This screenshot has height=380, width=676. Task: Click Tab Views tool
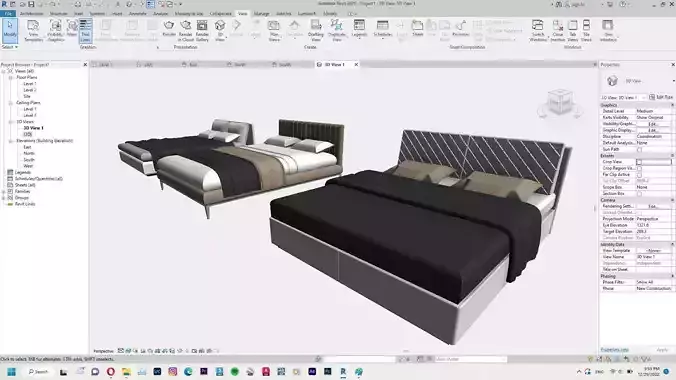[x=573, y=30]
